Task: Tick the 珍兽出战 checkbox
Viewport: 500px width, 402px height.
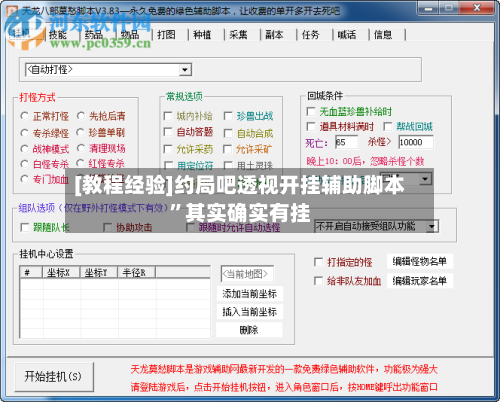Action: point(228,116)
